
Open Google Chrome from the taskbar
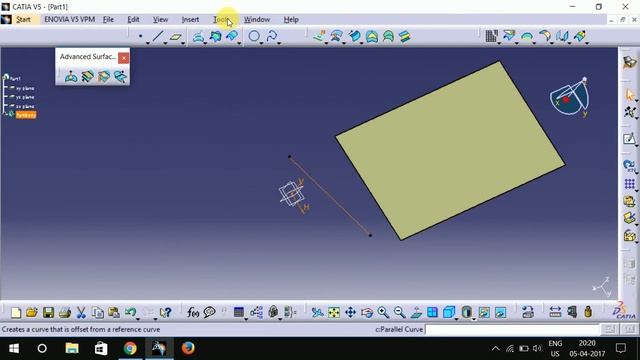(130, 348)
